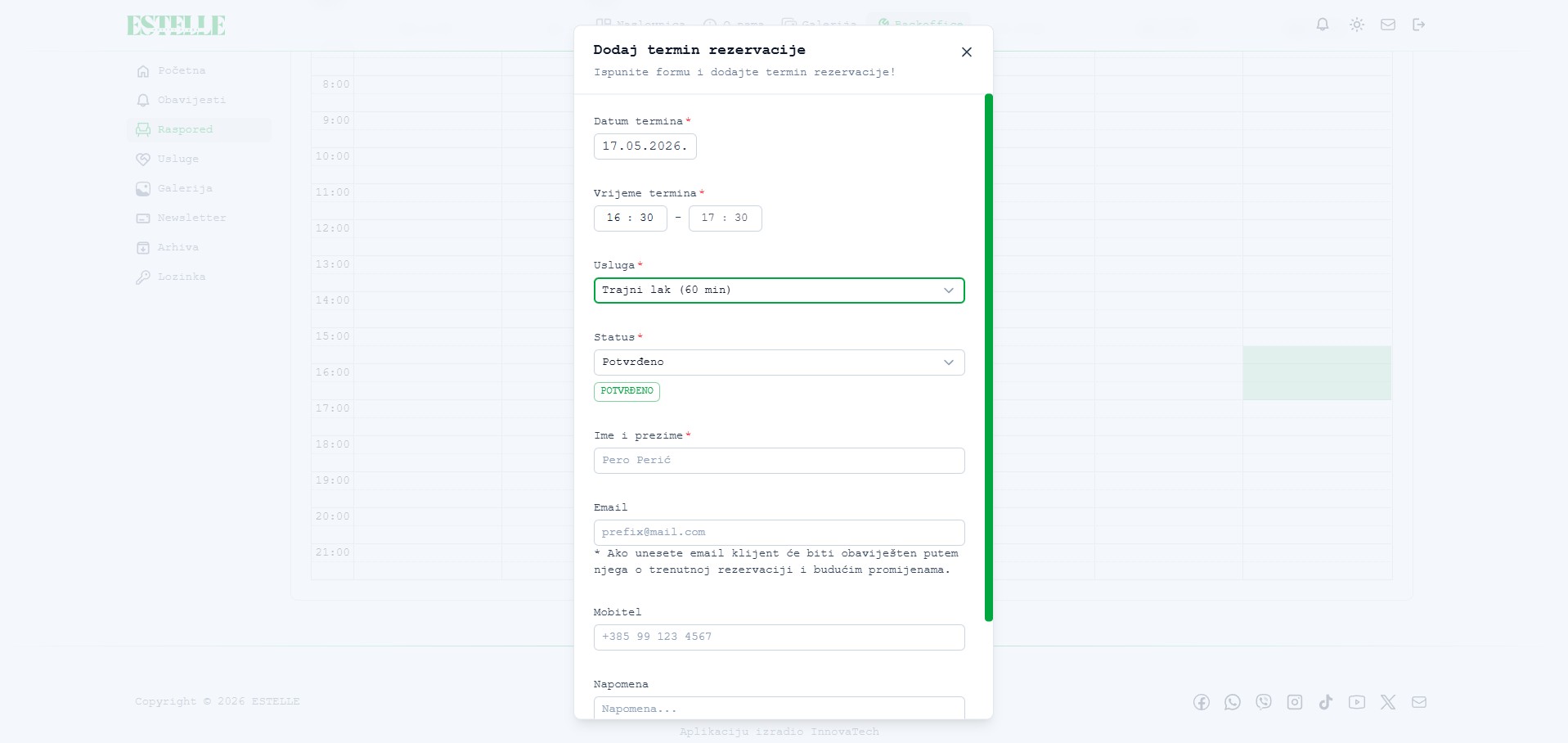
Task: Open WhatsApp icon in footer
Action: pyautogui.click(x=1233, y=702)
